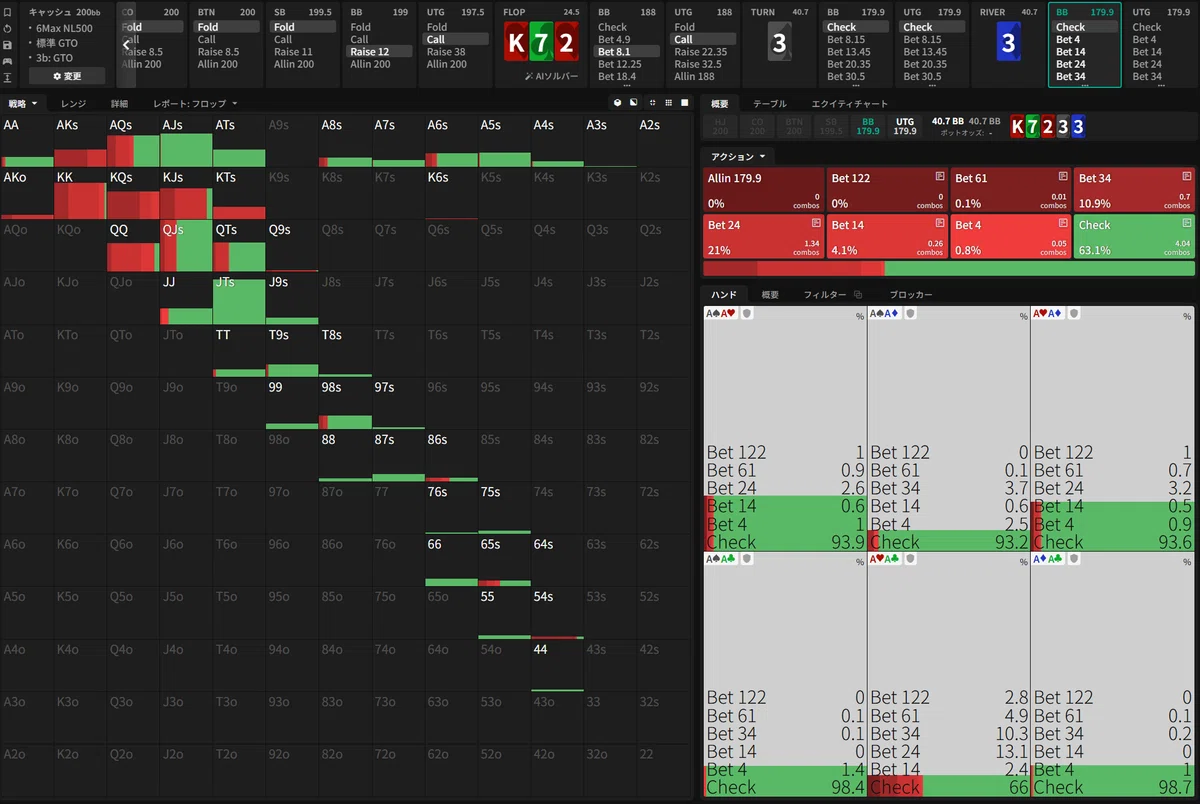Viewport: 1200px width, 804px height.
Task: Click shield icon on A♠A♥ hand card
Action: coord(747,313)
